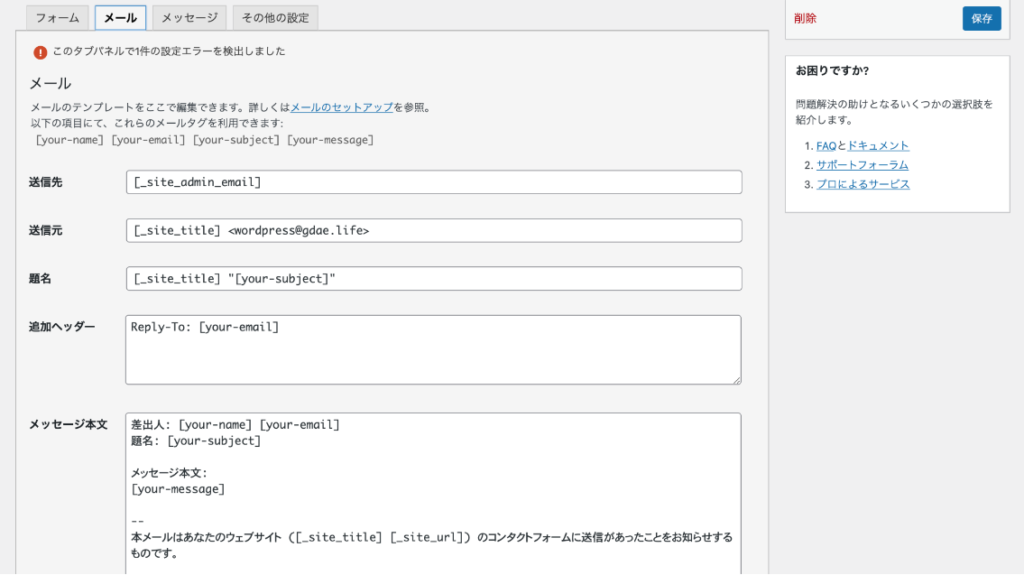Go to the その他の設定 tab
Viewport: 1024px width, 575px height.
(275, 18)
